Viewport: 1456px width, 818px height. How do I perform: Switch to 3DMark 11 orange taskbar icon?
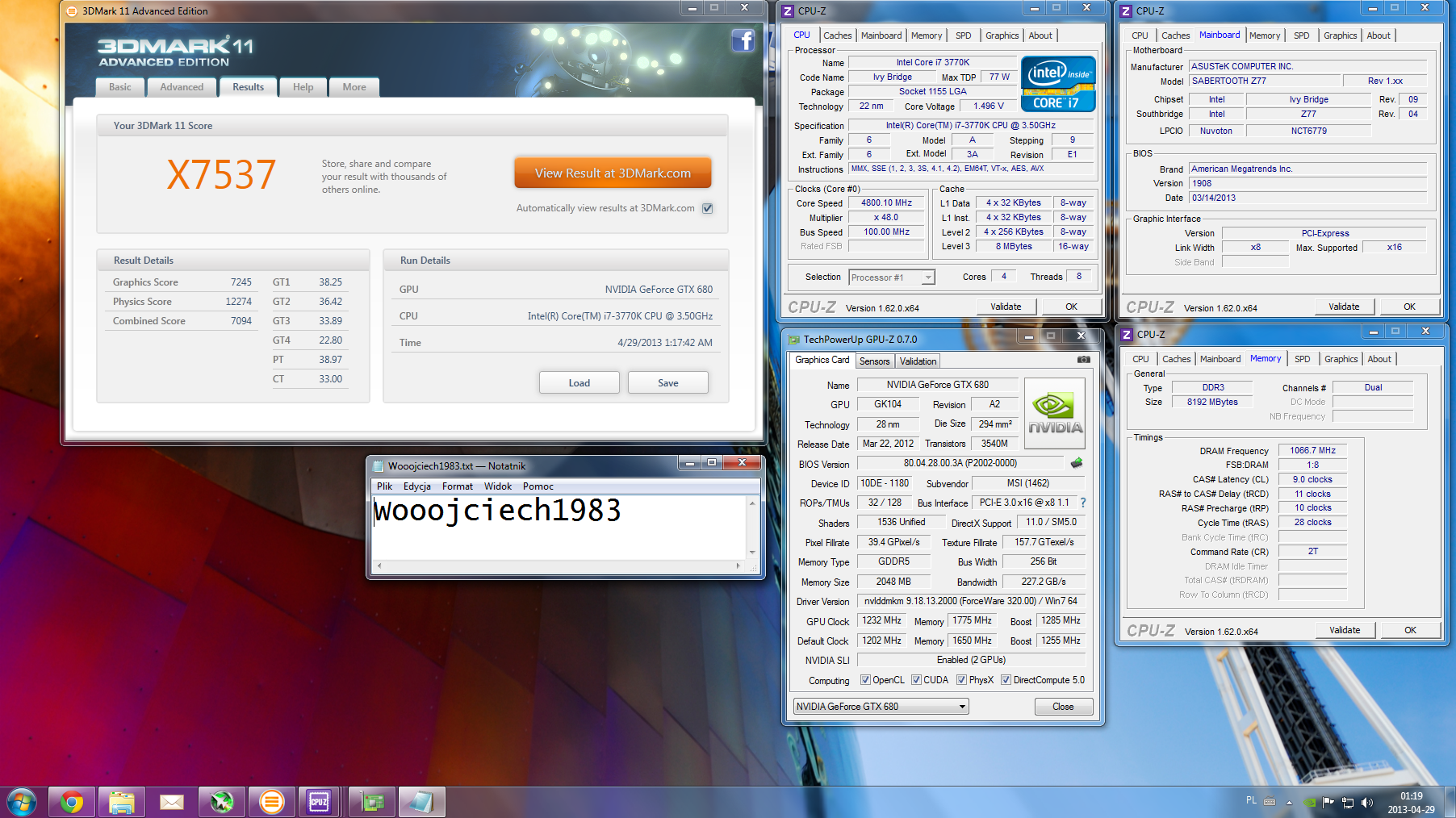(272, 802)
